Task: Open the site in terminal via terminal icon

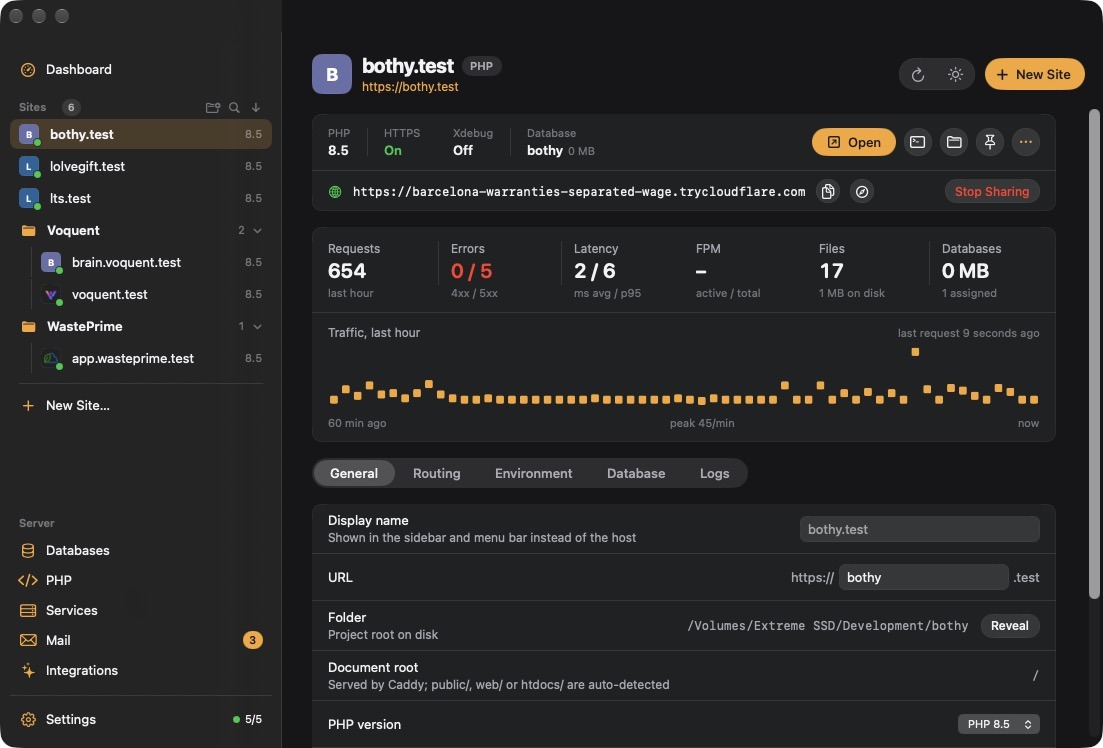Action: point(918,142)
